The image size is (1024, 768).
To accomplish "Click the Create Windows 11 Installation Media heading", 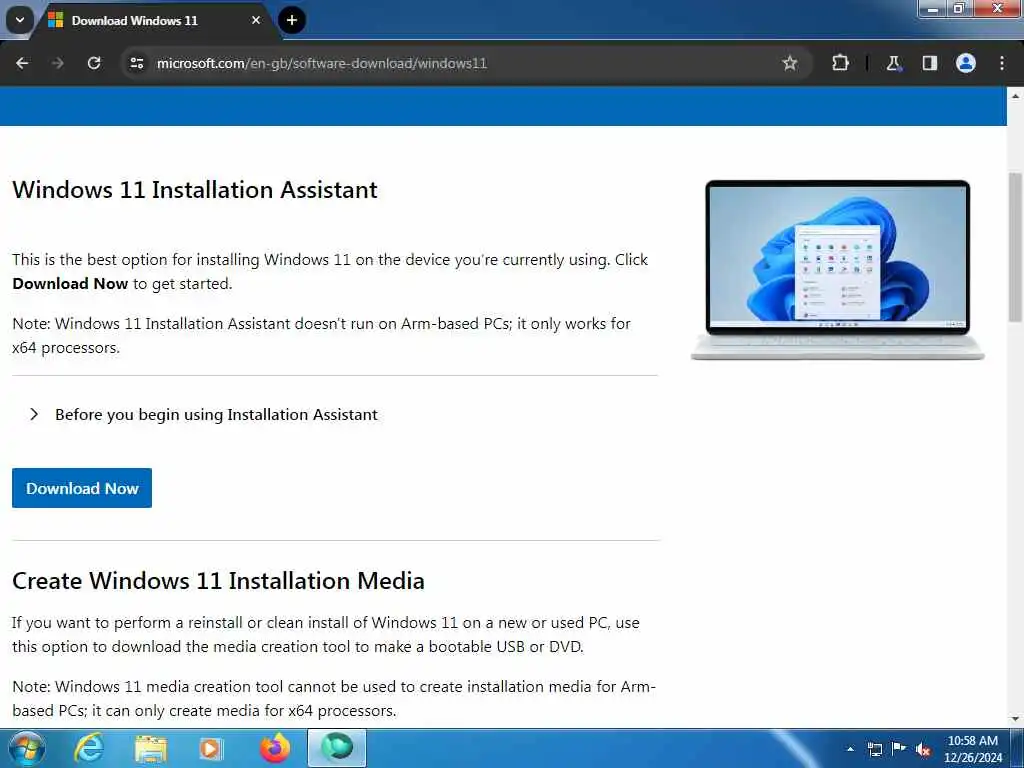I will 218,581.
